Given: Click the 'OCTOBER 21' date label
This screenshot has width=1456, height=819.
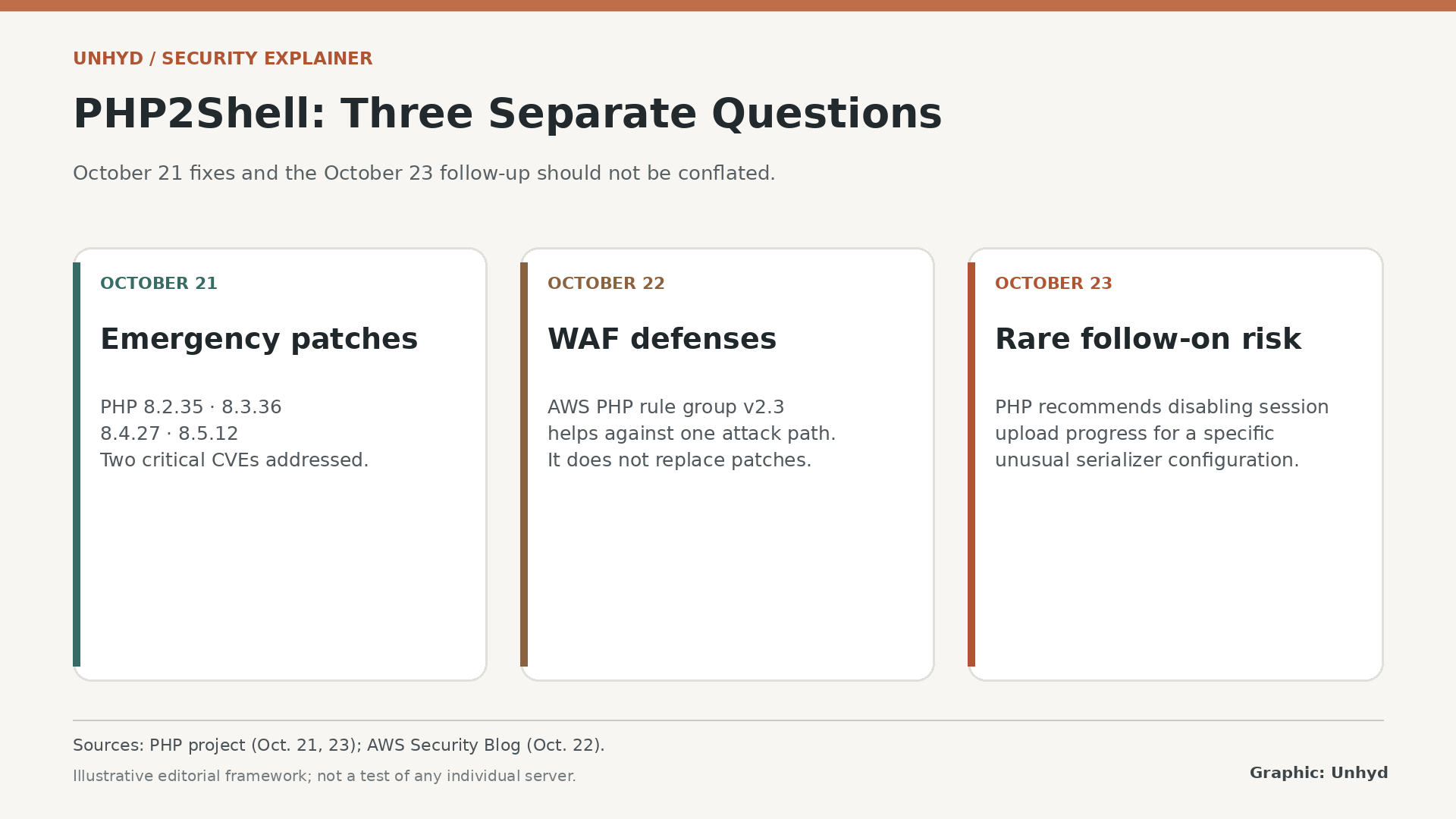Looking at the screenshot, I should tap(158, 284).
